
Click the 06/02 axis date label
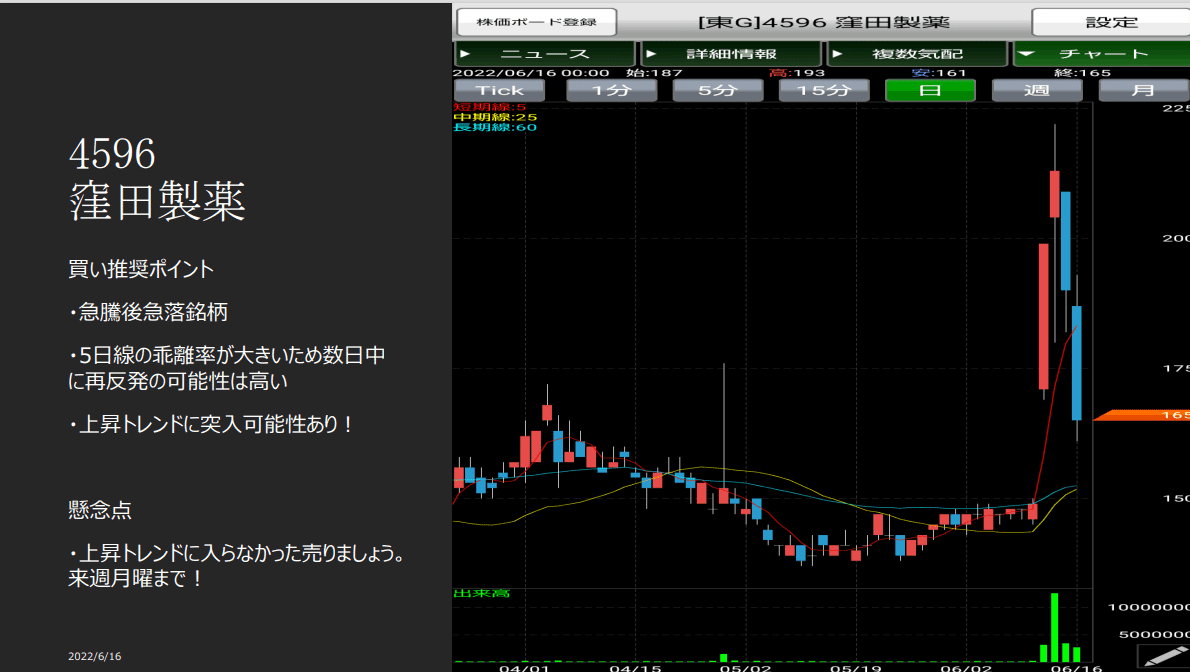point(966,667)
